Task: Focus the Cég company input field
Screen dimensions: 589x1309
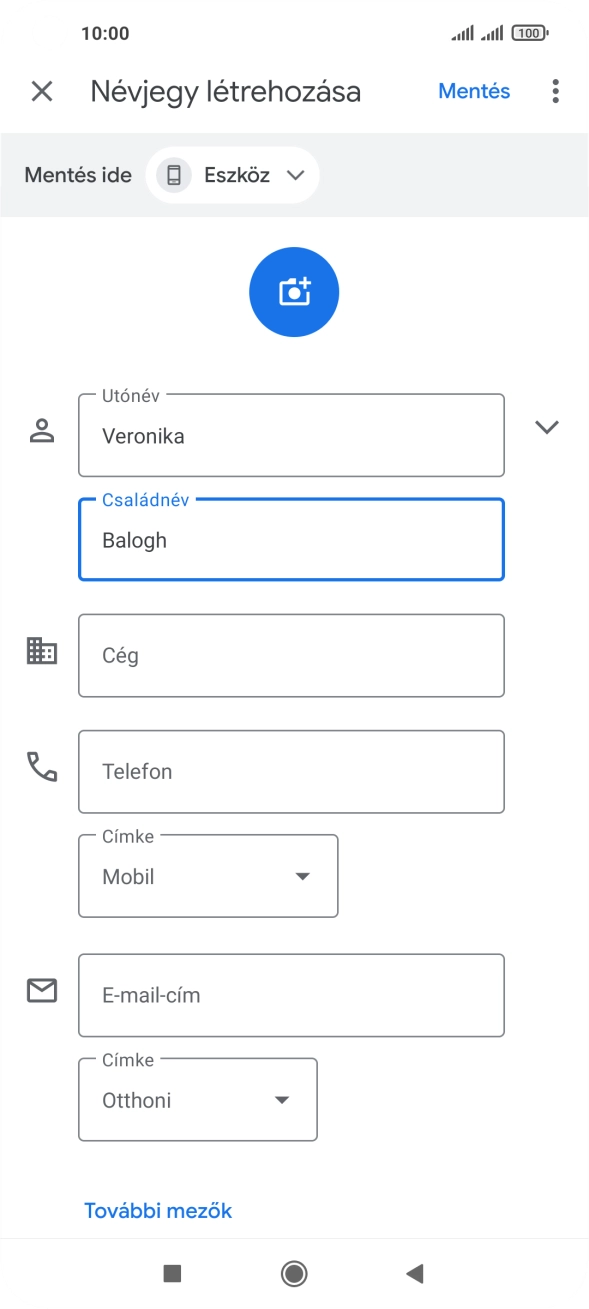Action: (x=291, y=655)
